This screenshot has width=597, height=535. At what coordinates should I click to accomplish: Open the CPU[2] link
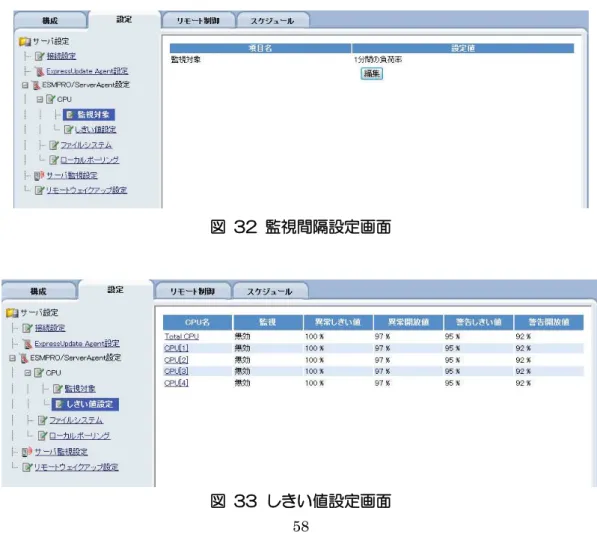coord(176,360)
